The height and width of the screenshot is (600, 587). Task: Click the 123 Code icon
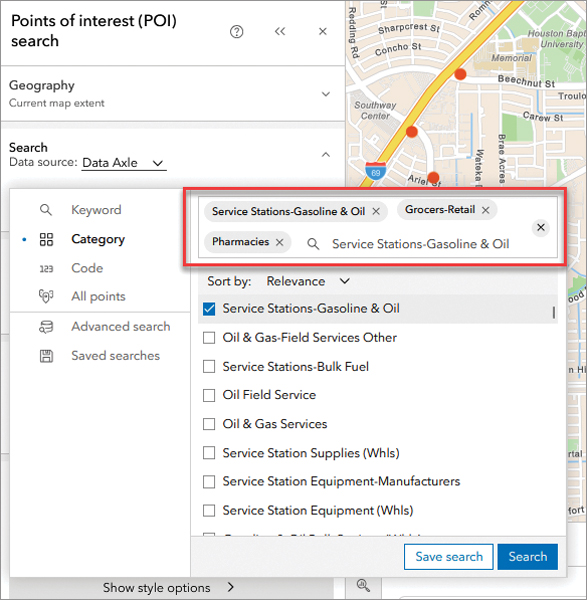pyautogui.click(x=46, y=269)
